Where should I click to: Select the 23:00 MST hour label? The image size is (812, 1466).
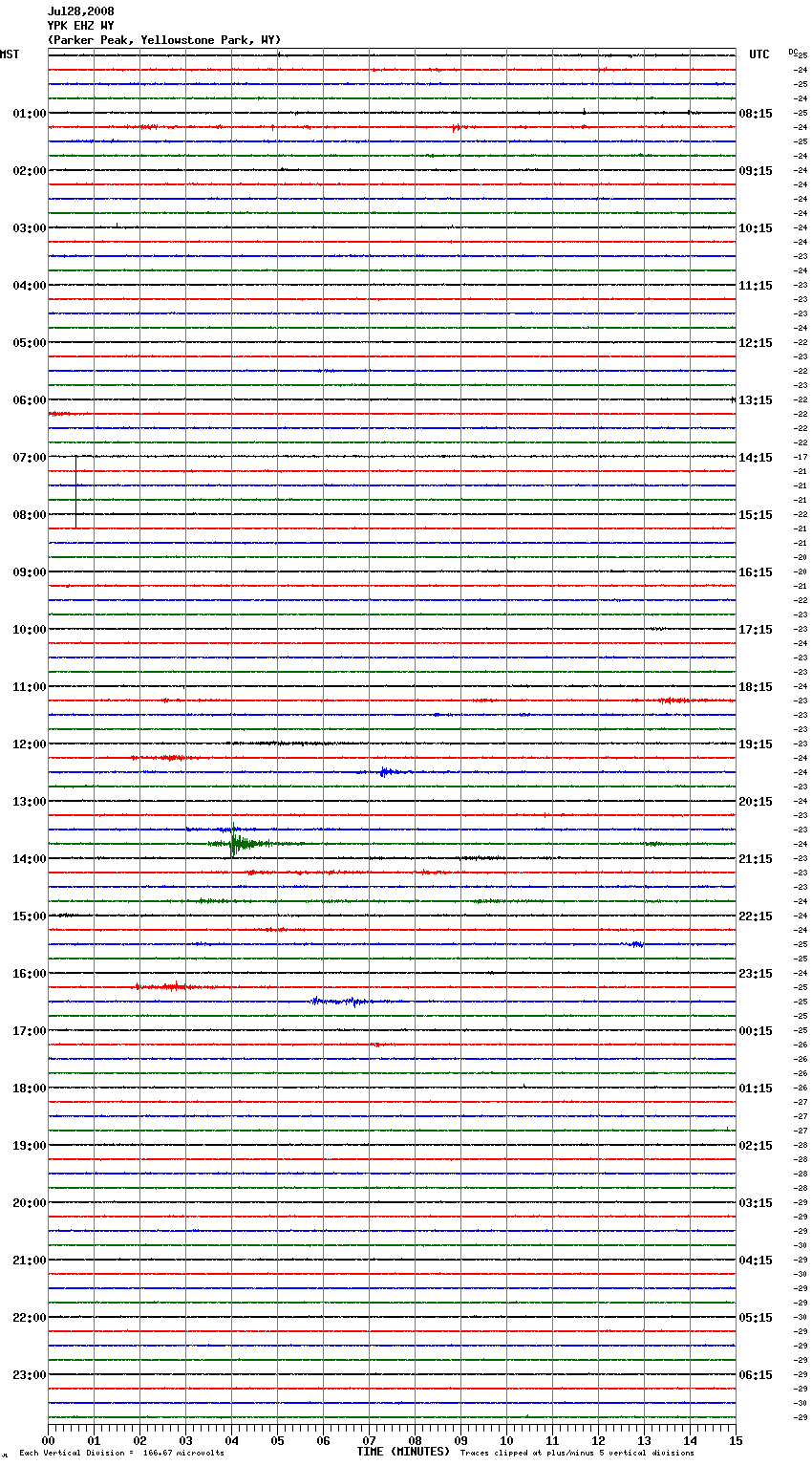(29, 1375)
